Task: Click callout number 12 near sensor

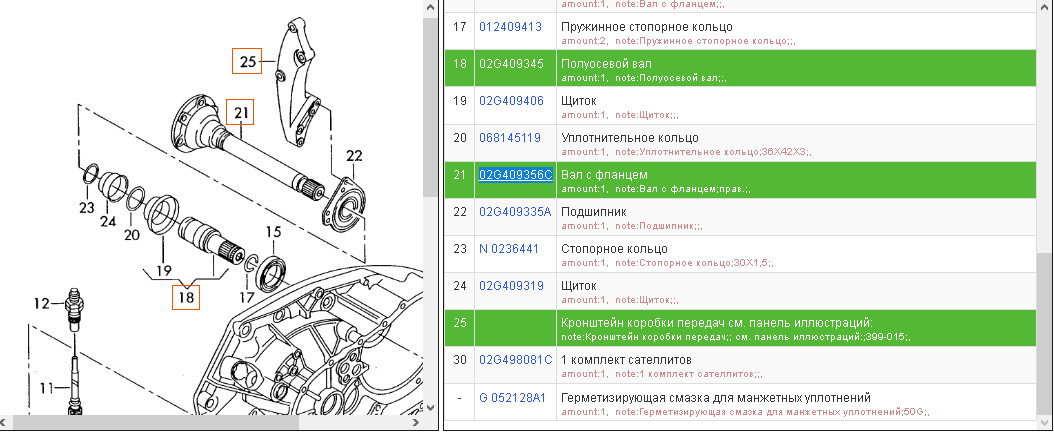Action: coord(41,303)
